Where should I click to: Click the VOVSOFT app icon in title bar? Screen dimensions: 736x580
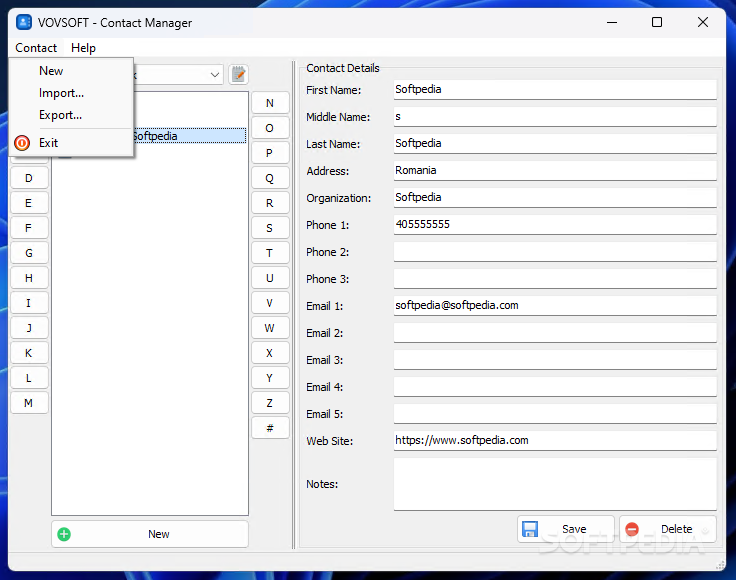click(x=24, y=22)
